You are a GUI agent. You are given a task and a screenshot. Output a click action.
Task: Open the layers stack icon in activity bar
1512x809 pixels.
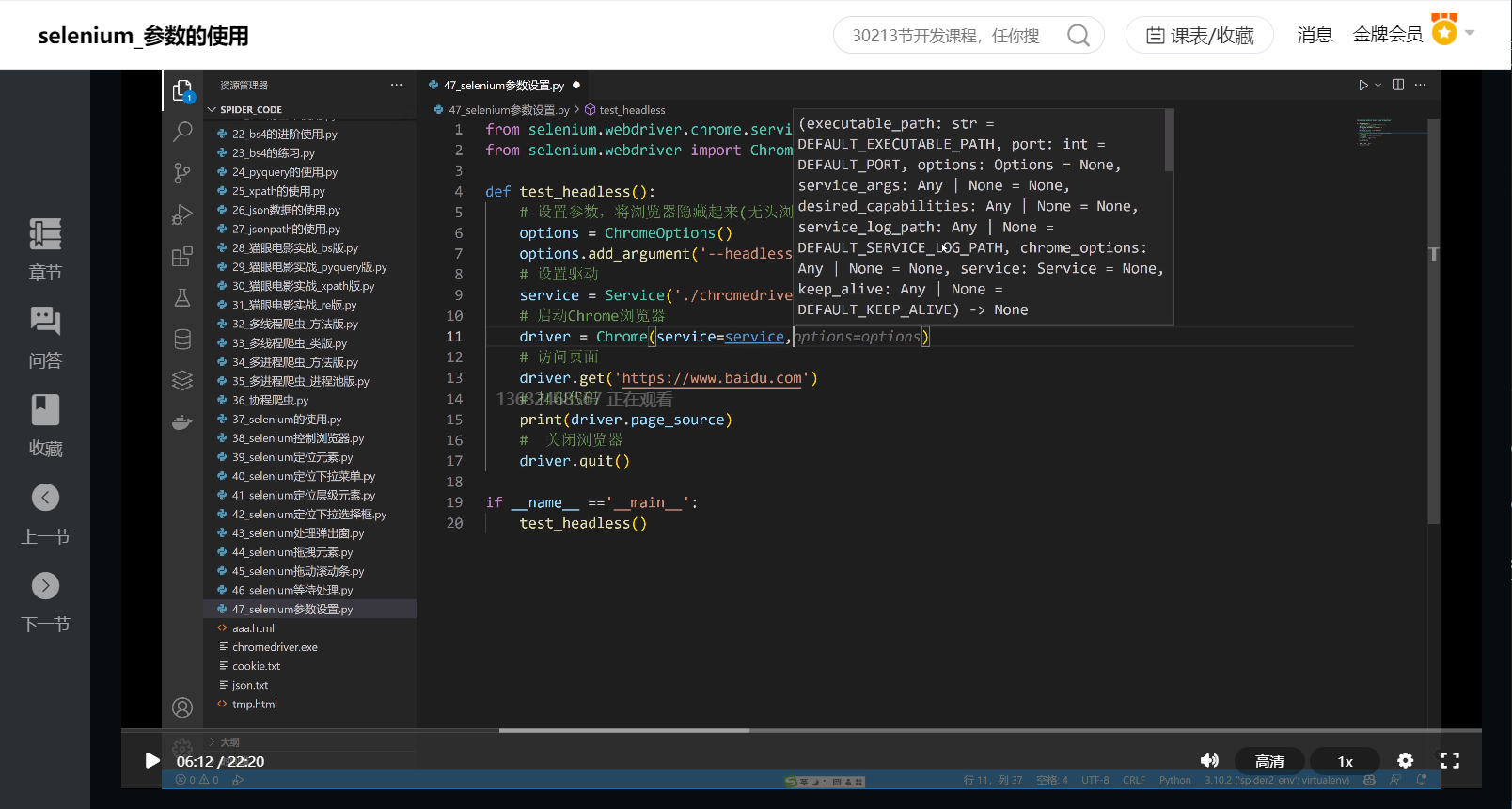tap(182, 380)
